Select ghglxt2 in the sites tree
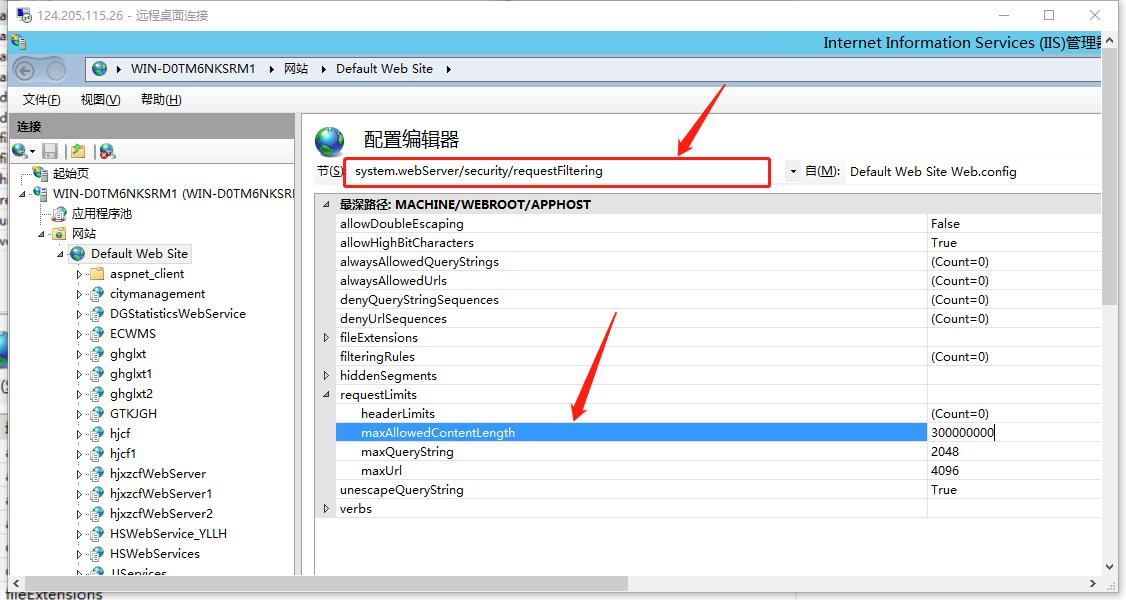 point(131,394)
